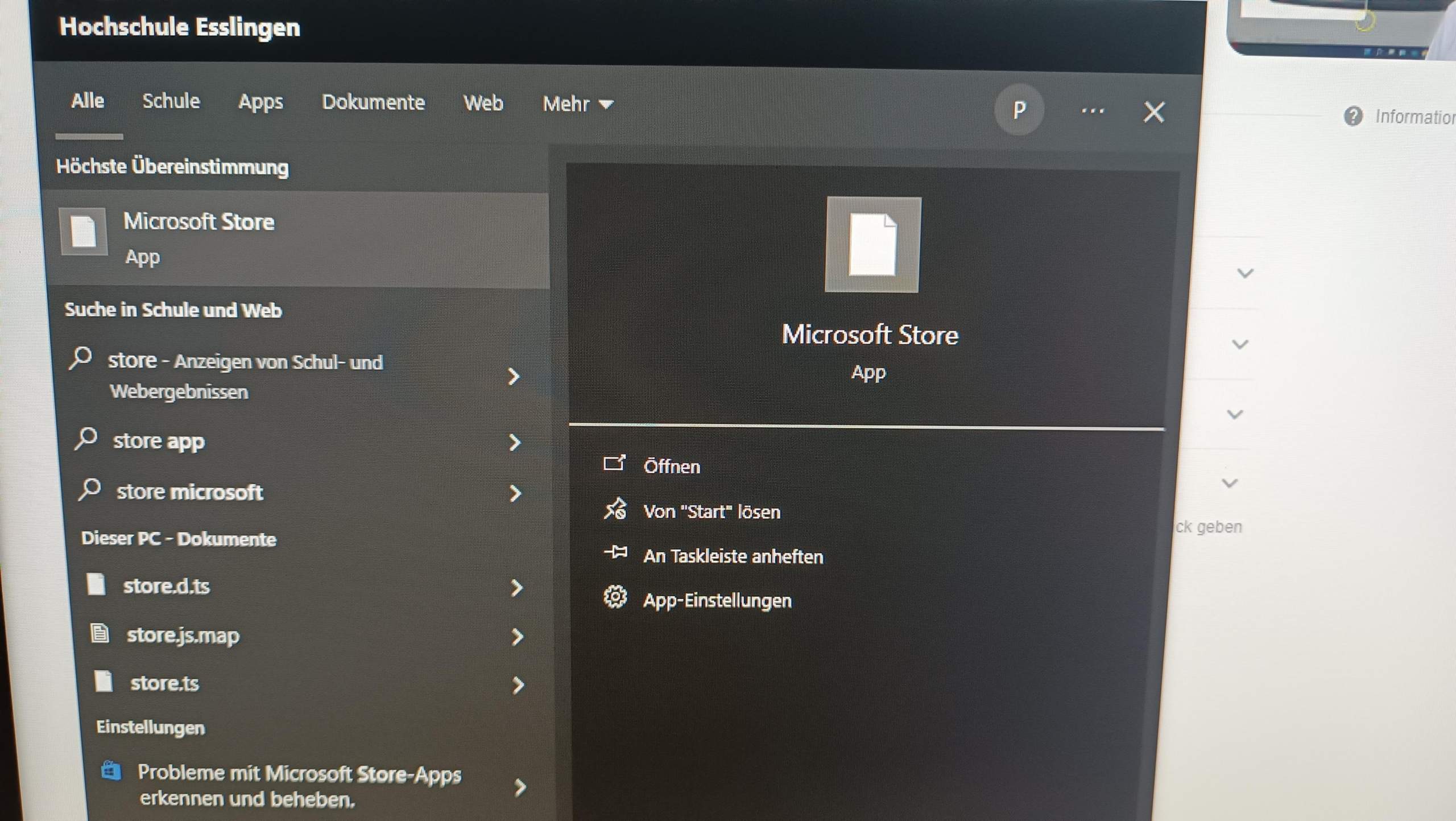Click the Microsoft Store title in preview pane
Screen dimensions: 1456x821
click(x=870, y=335)
